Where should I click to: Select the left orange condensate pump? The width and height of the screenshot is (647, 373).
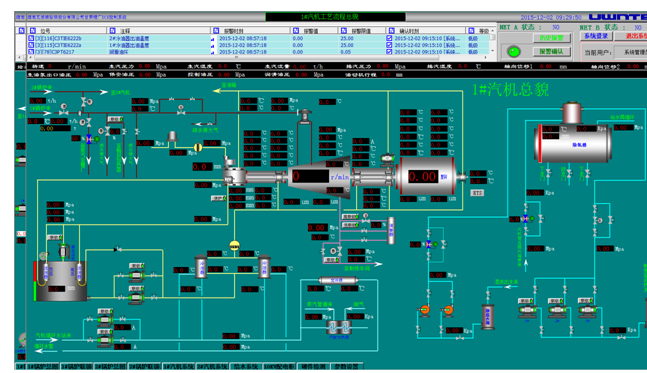(424, 309)
